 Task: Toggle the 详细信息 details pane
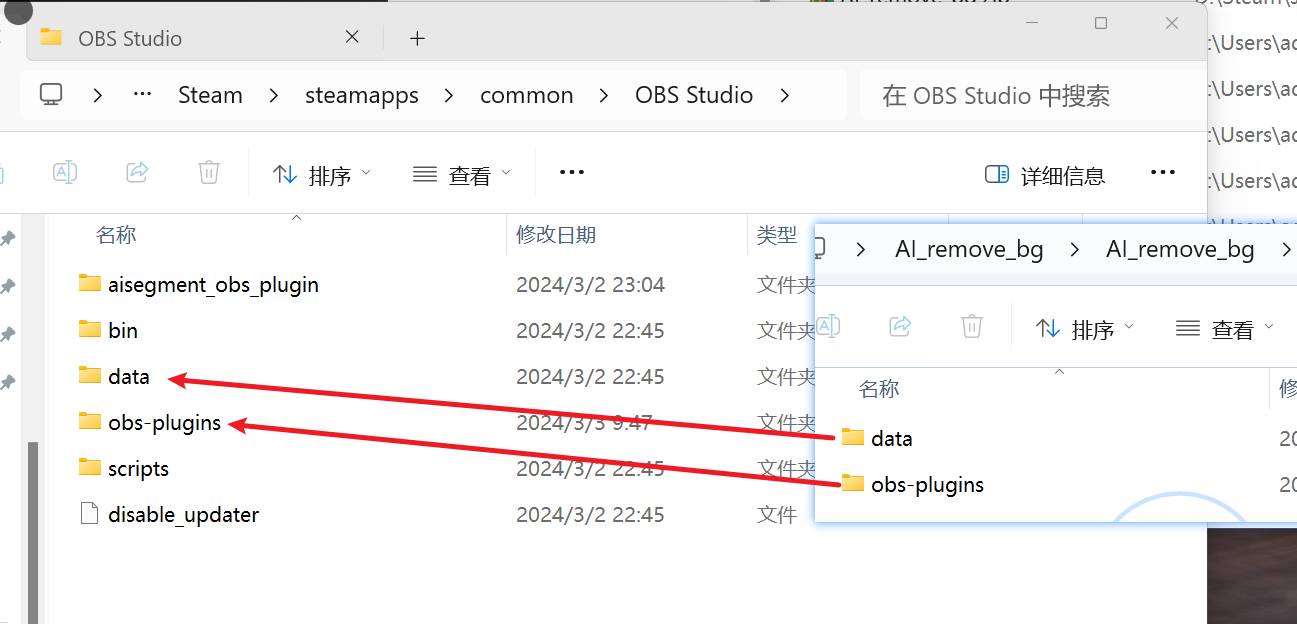[x=1045, y=176]
